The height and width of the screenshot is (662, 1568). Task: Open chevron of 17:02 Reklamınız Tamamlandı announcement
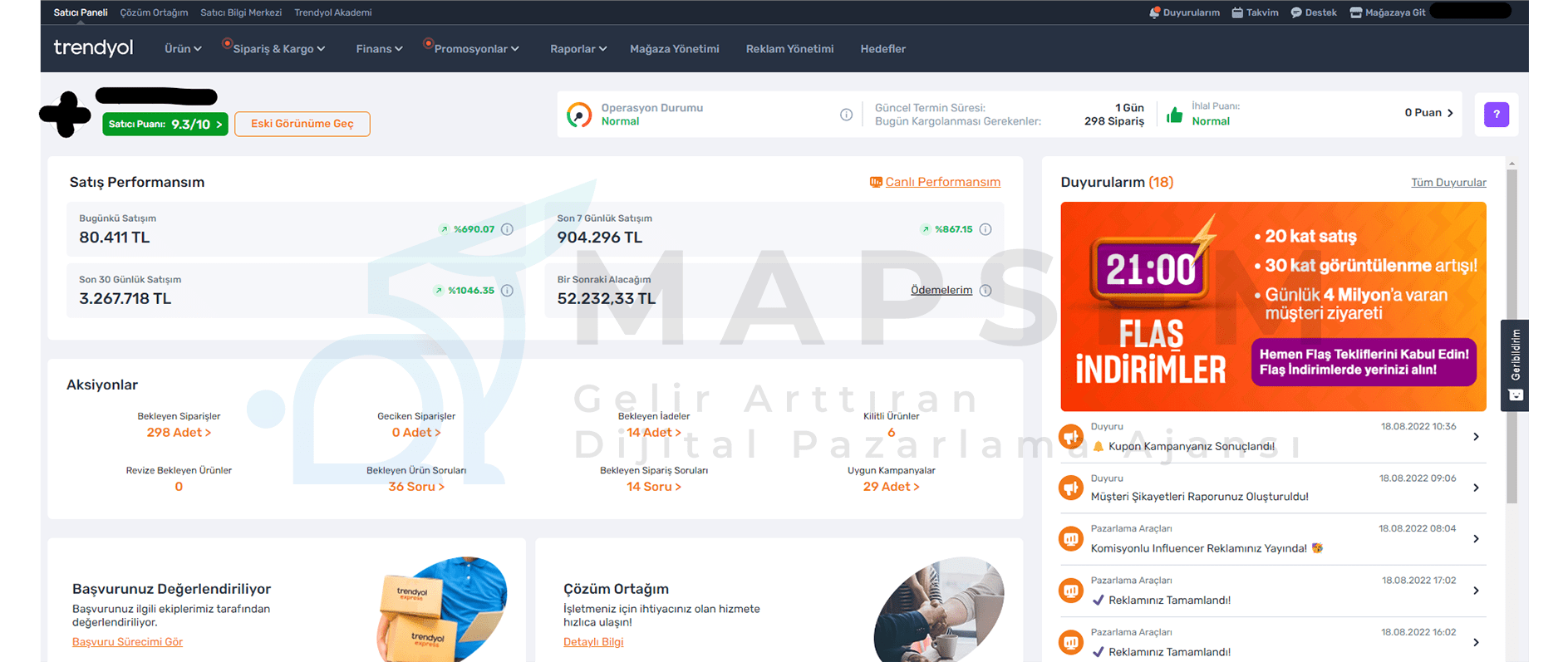pos(1476,591)
